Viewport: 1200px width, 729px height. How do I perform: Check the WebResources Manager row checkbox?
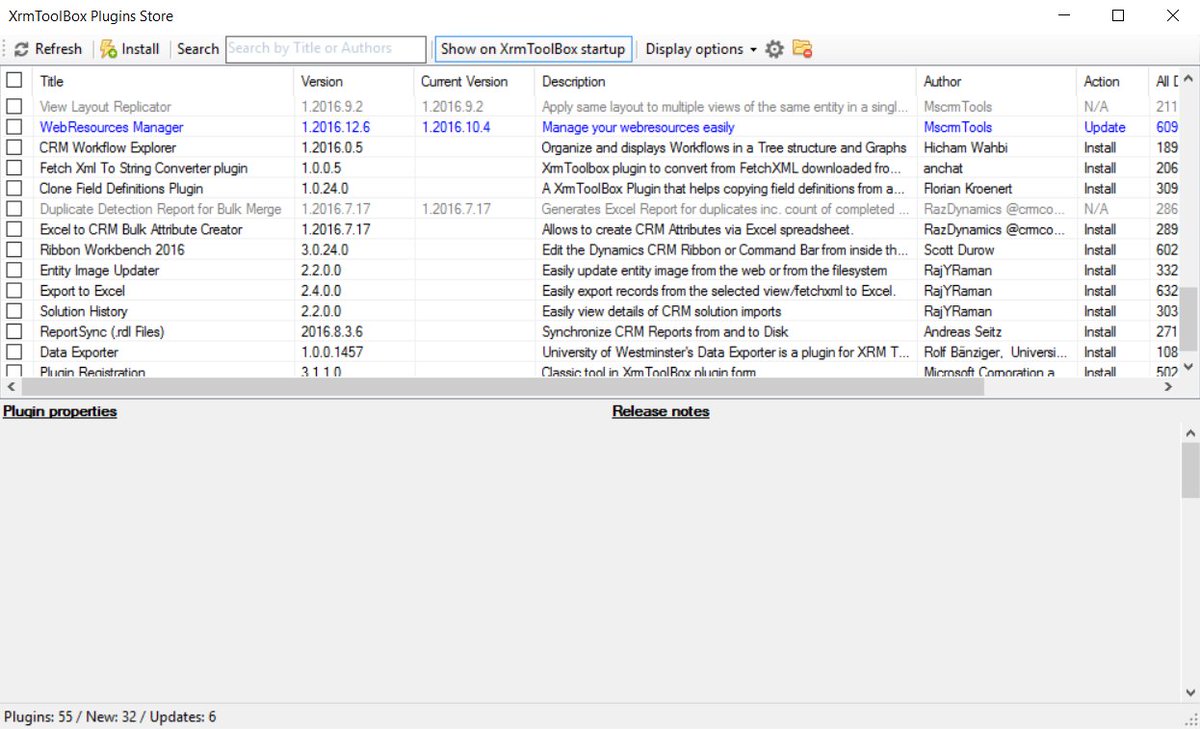14,127
